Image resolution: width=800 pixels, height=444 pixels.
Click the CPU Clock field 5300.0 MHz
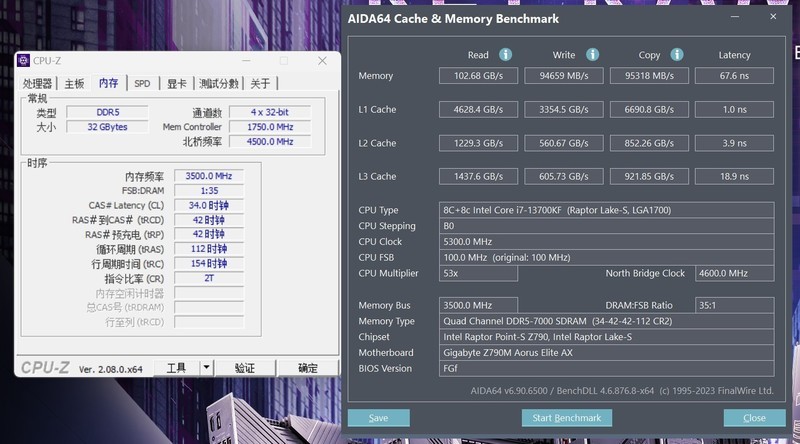(x=607, y=241)
